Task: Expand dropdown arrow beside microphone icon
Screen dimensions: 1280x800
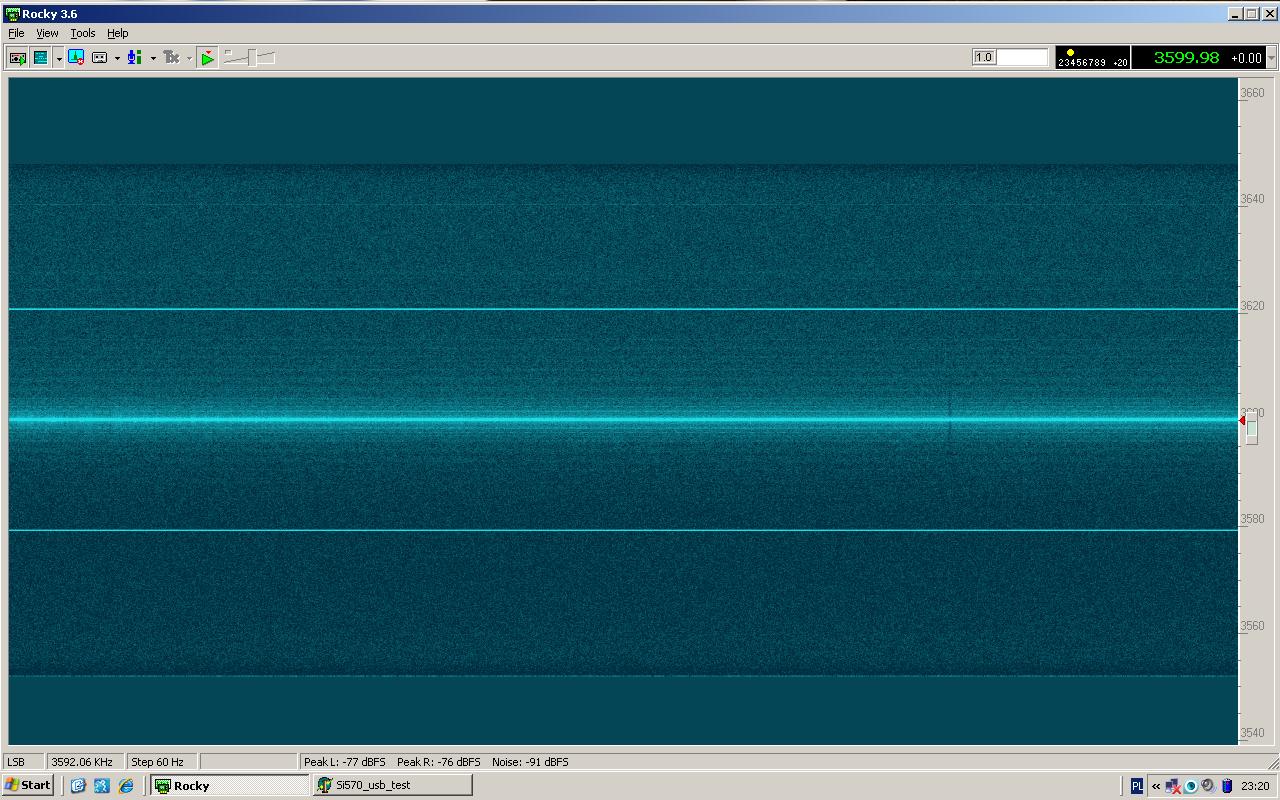Action: click(x=153, y=58)
